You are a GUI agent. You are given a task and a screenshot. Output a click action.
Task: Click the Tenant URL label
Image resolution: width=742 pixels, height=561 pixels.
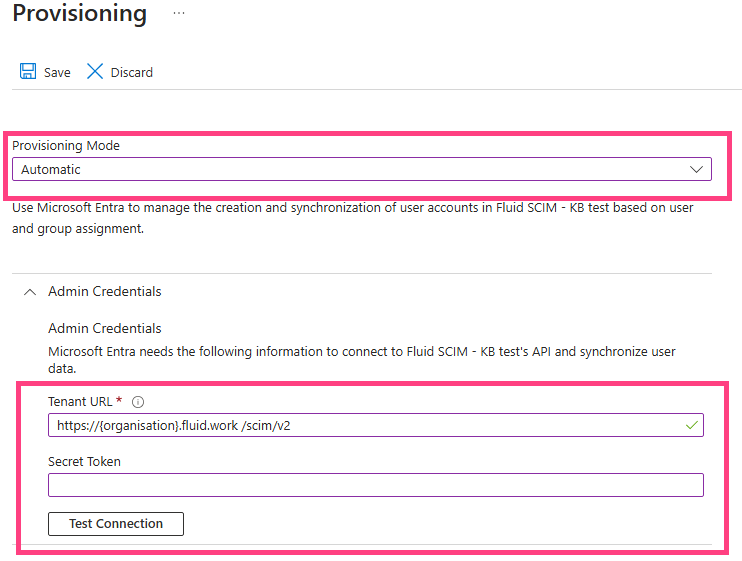coord(80,402)
